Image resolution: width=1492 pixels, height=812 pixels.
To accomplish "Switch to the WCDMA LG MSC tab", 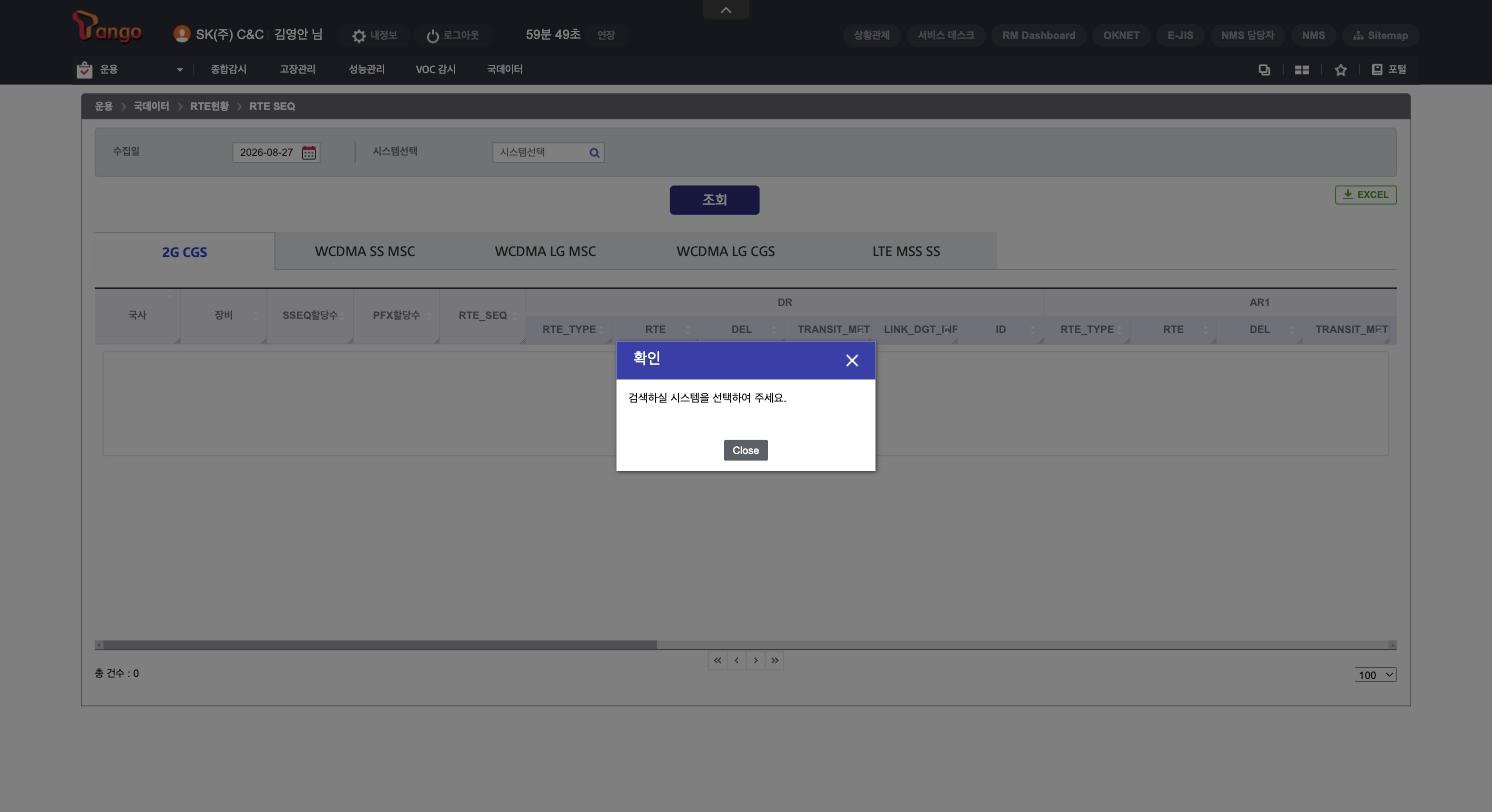I will coord(545,251).
